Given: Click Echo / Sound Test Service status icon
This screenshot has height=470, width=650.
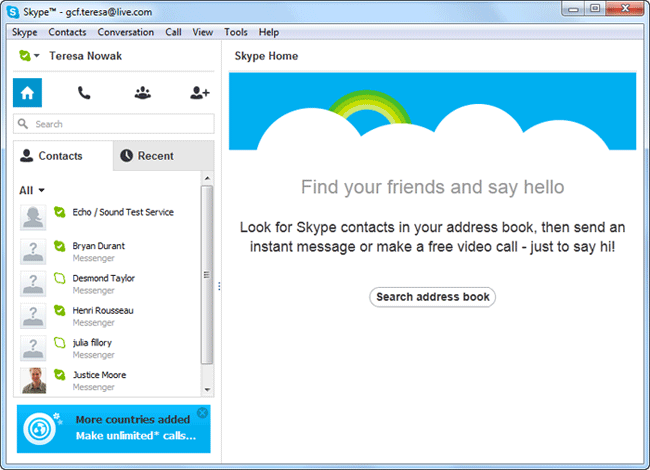Looking at the screenshot, I should (60, 212).
